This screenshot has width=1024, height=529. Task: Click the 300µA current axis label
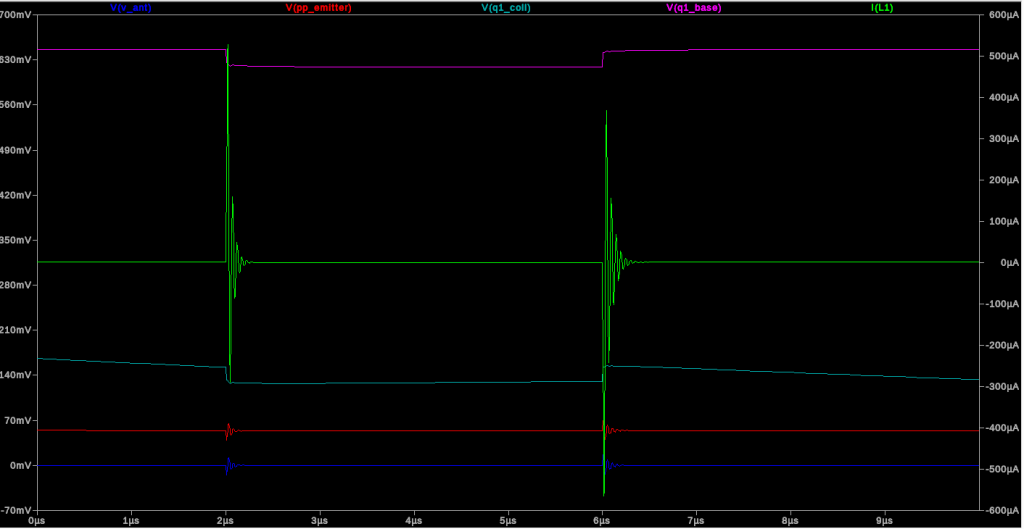1003,138
